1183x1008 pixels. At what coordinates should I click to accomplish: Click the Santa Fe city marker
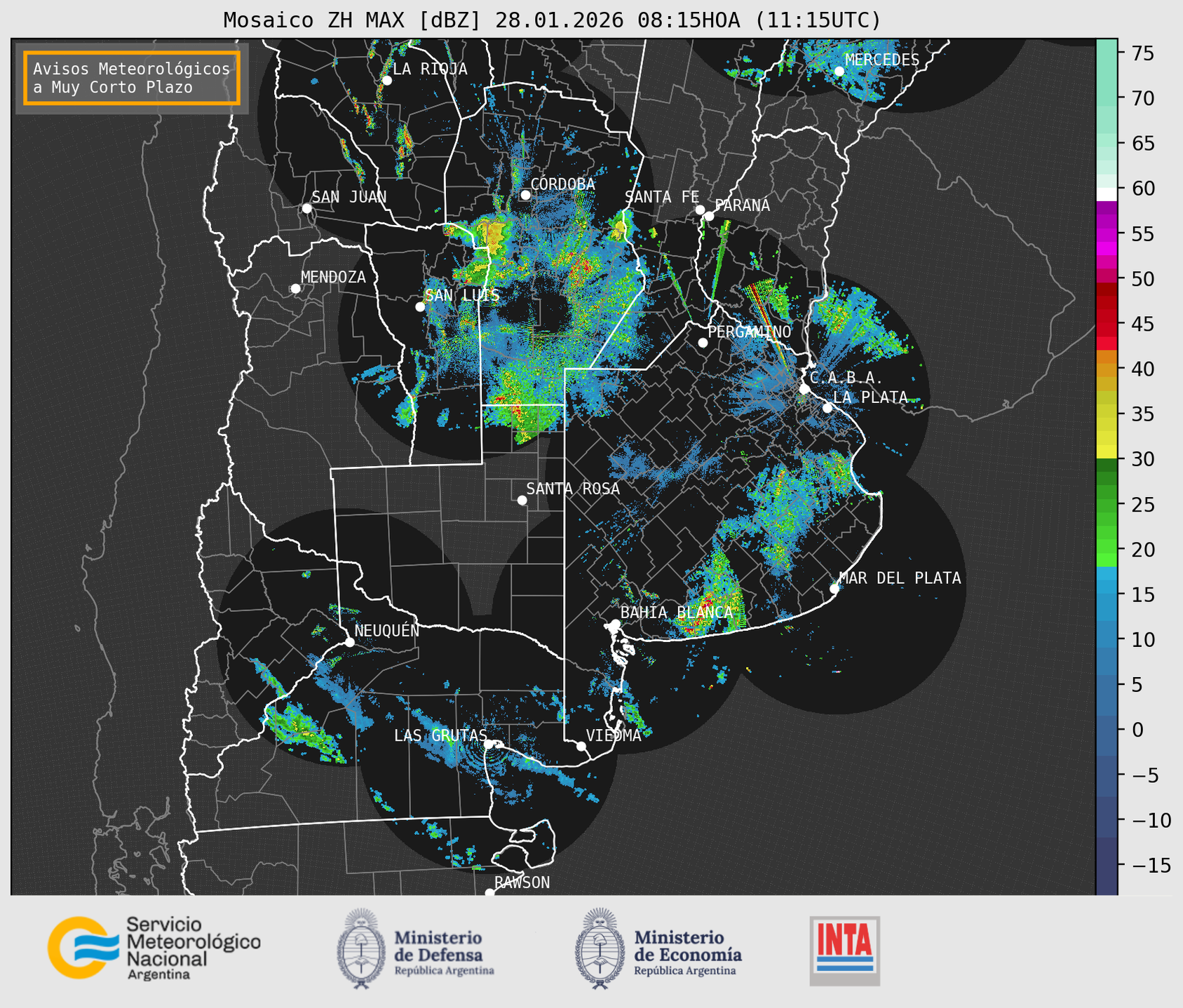[700, 210]
